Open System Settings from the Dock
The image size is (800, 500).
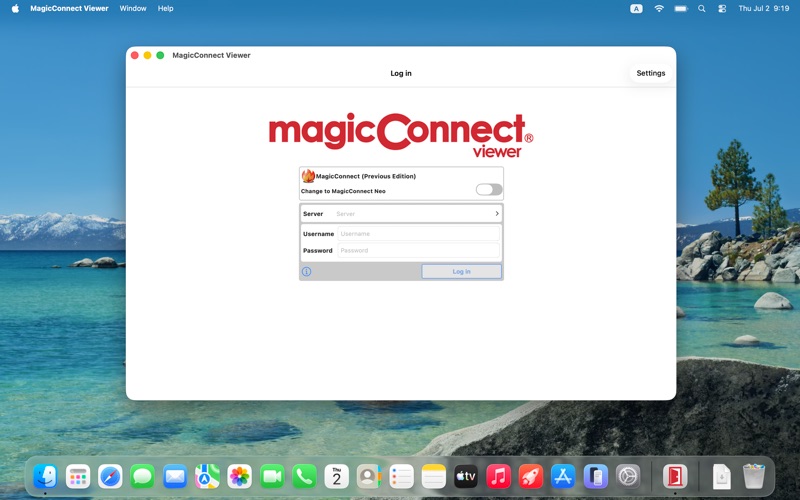click(628, 477)
